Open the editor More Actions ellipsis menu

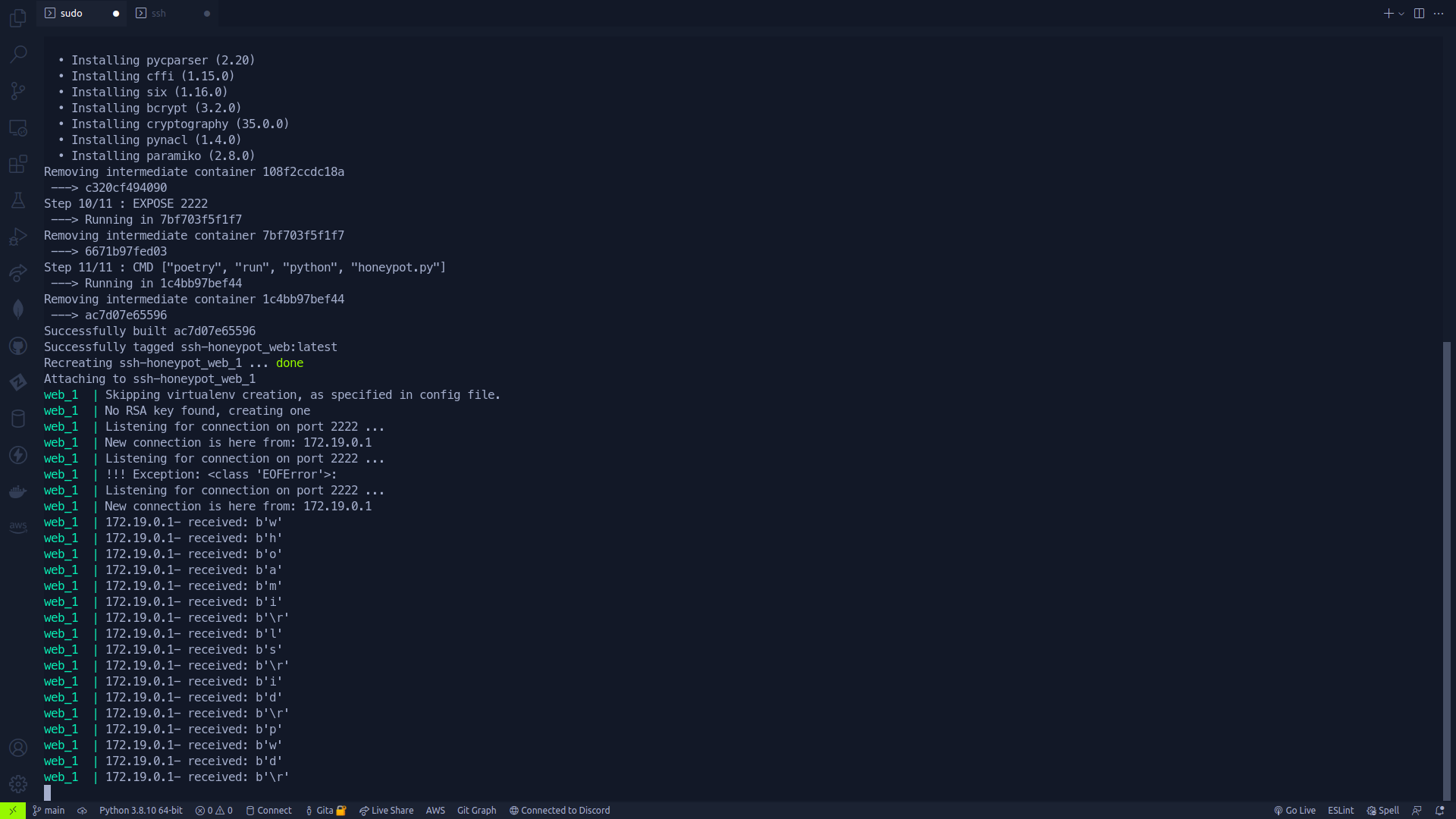tap(1439, 14)
